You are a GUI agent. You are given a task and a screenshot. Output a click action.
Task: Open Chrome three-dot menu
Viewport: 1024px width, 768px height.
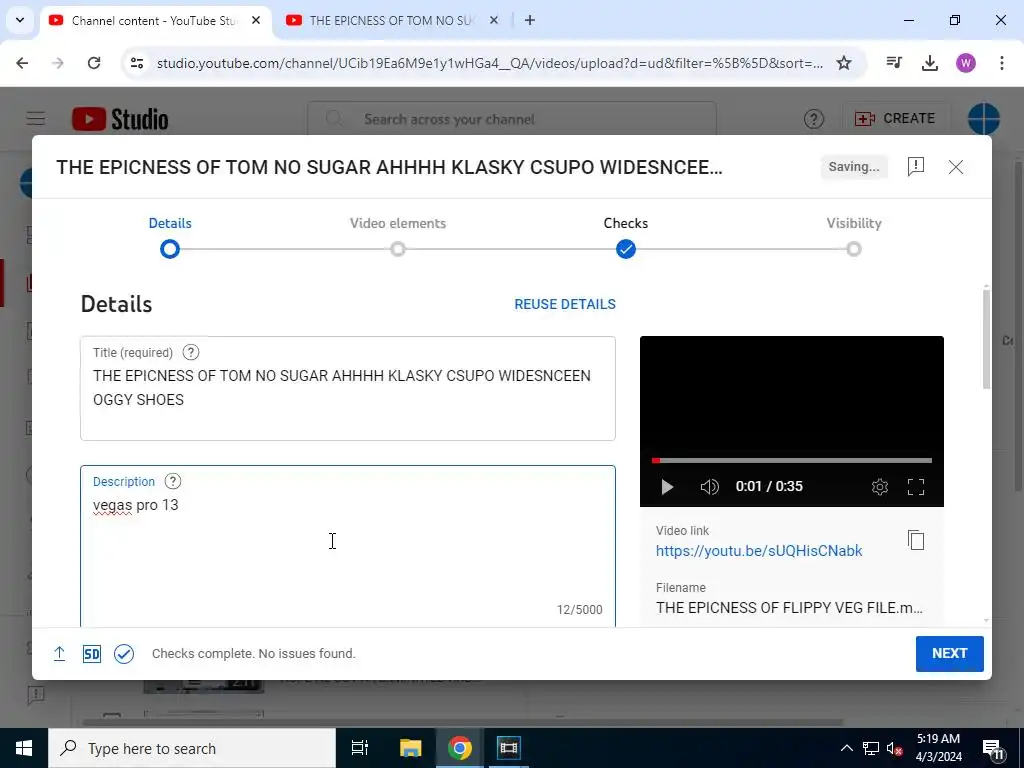[1001, 63]
